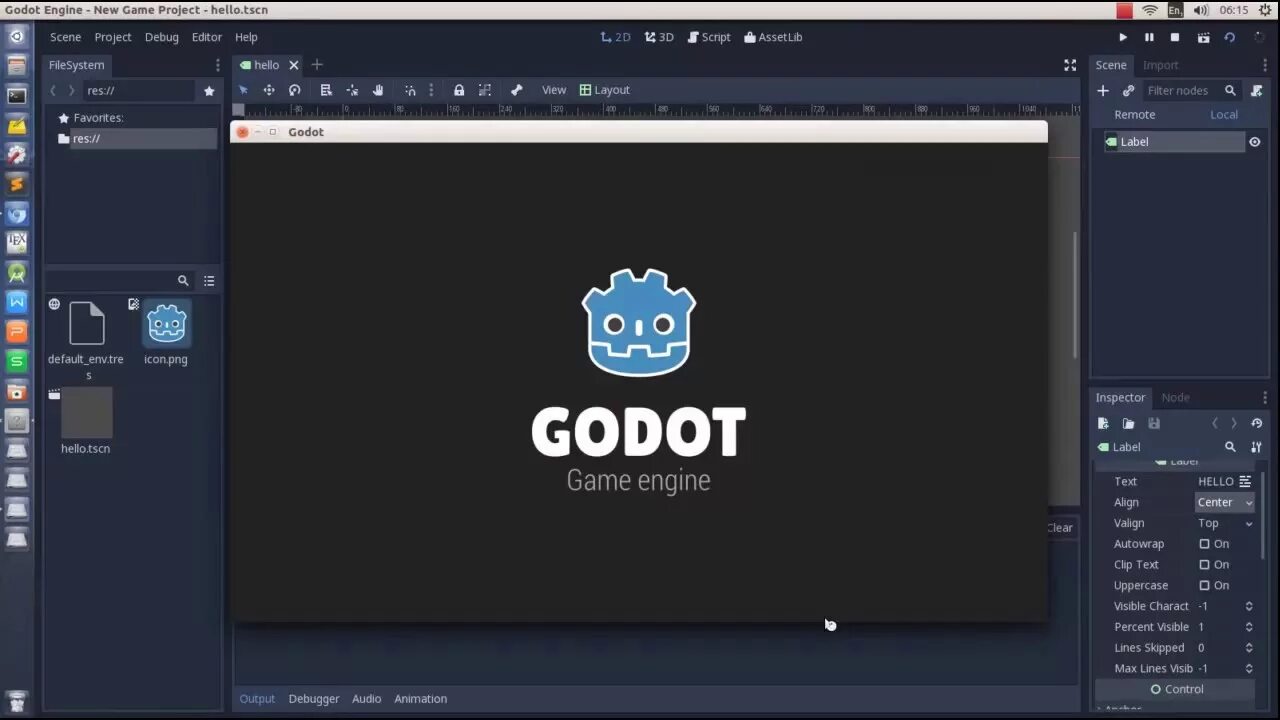Open the Project menu
This screenshot has width=1280, height=720.
113,37
